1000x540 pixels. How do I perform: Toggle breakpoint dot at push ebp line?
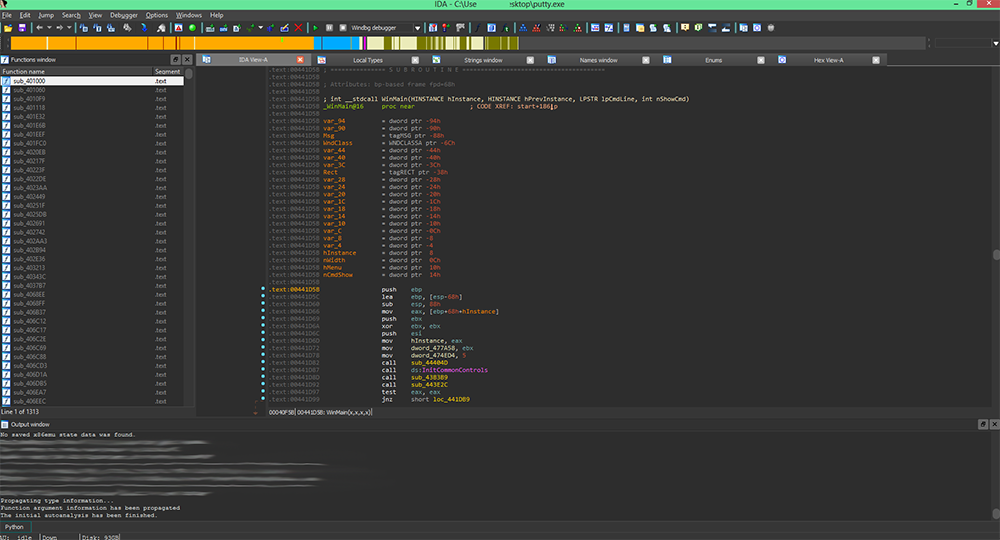click(x=262, y=290)
